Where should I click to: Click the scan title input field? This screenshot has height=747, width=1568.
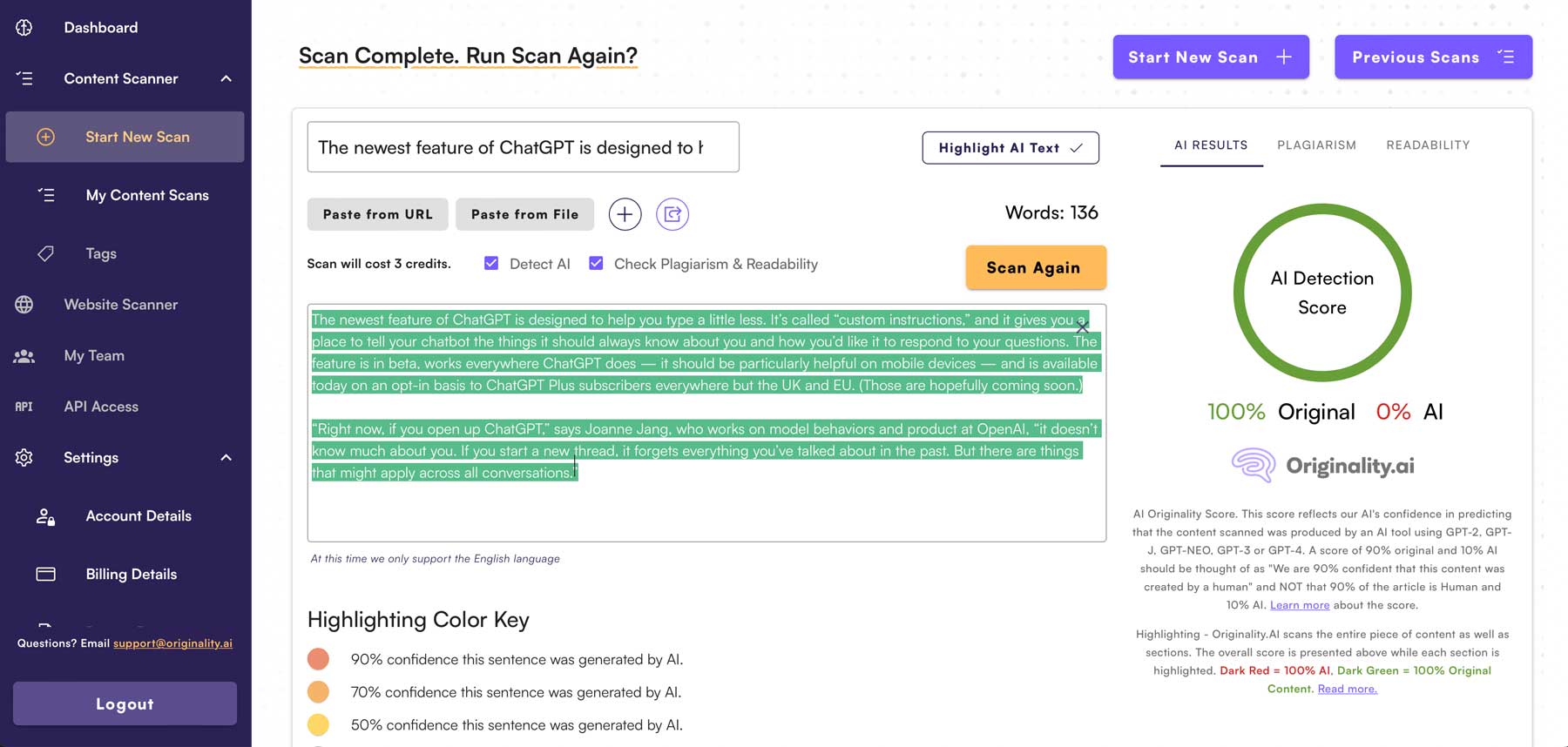point(523,147)
